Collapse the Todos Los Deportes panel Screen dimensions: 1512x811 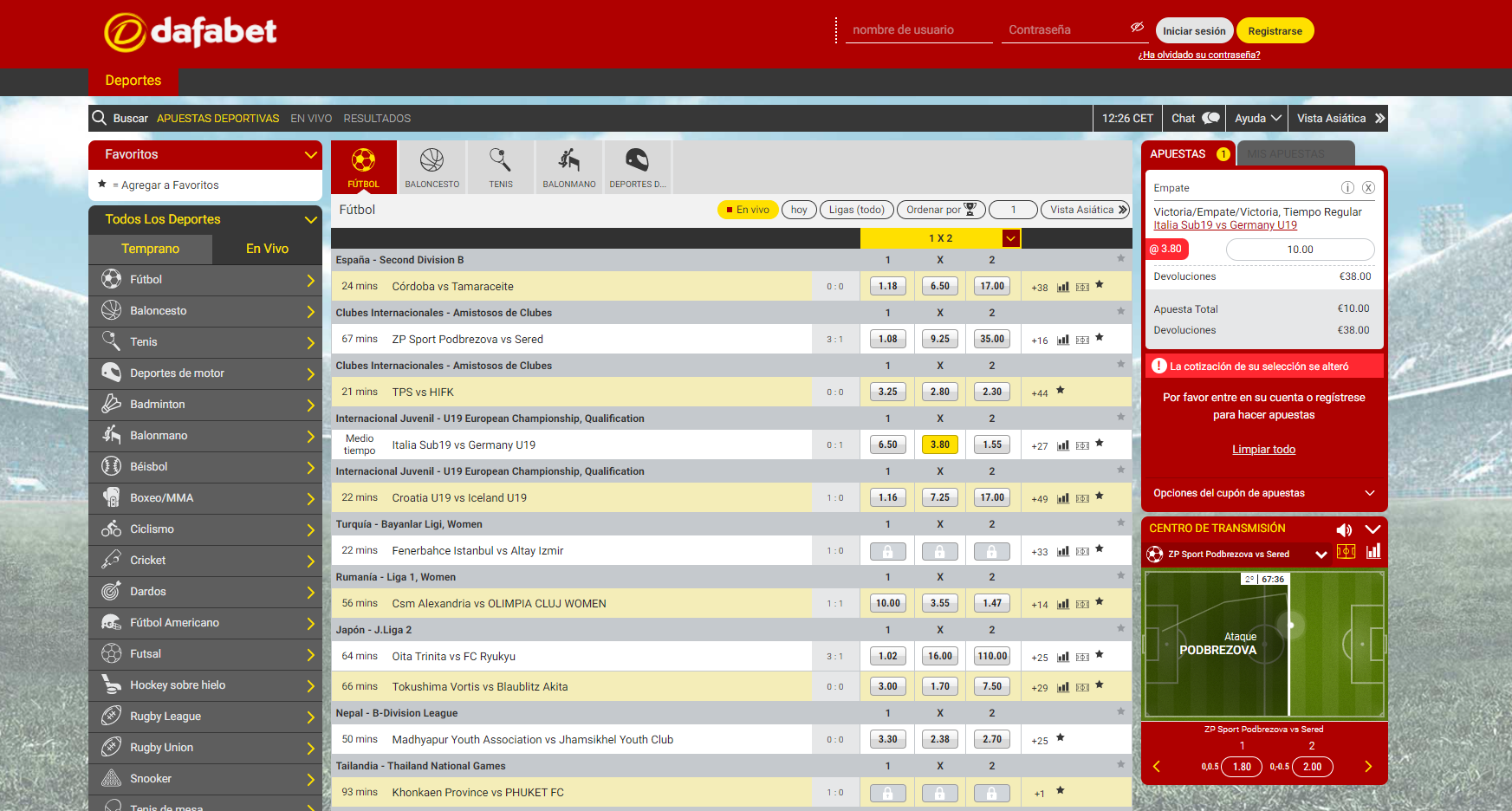click(310, 219)
